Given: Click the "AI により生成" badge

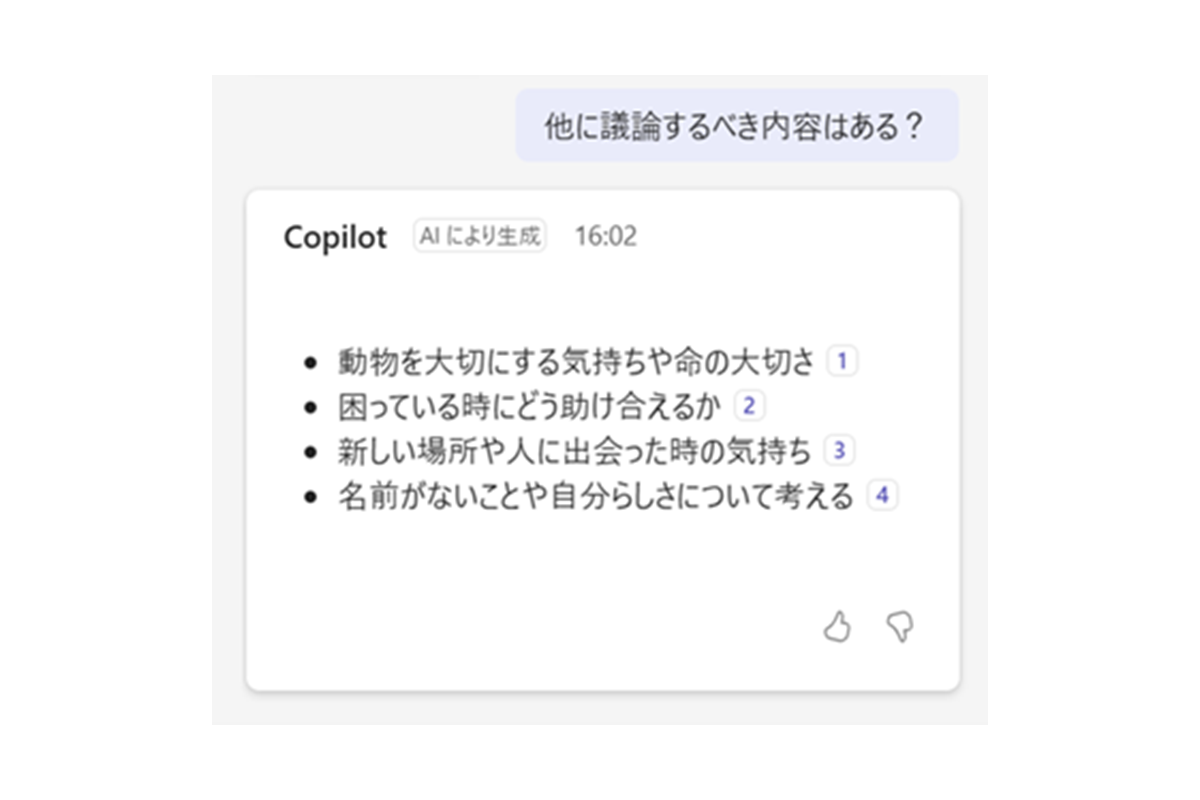Looking at the screenshot, I should 480,236.
